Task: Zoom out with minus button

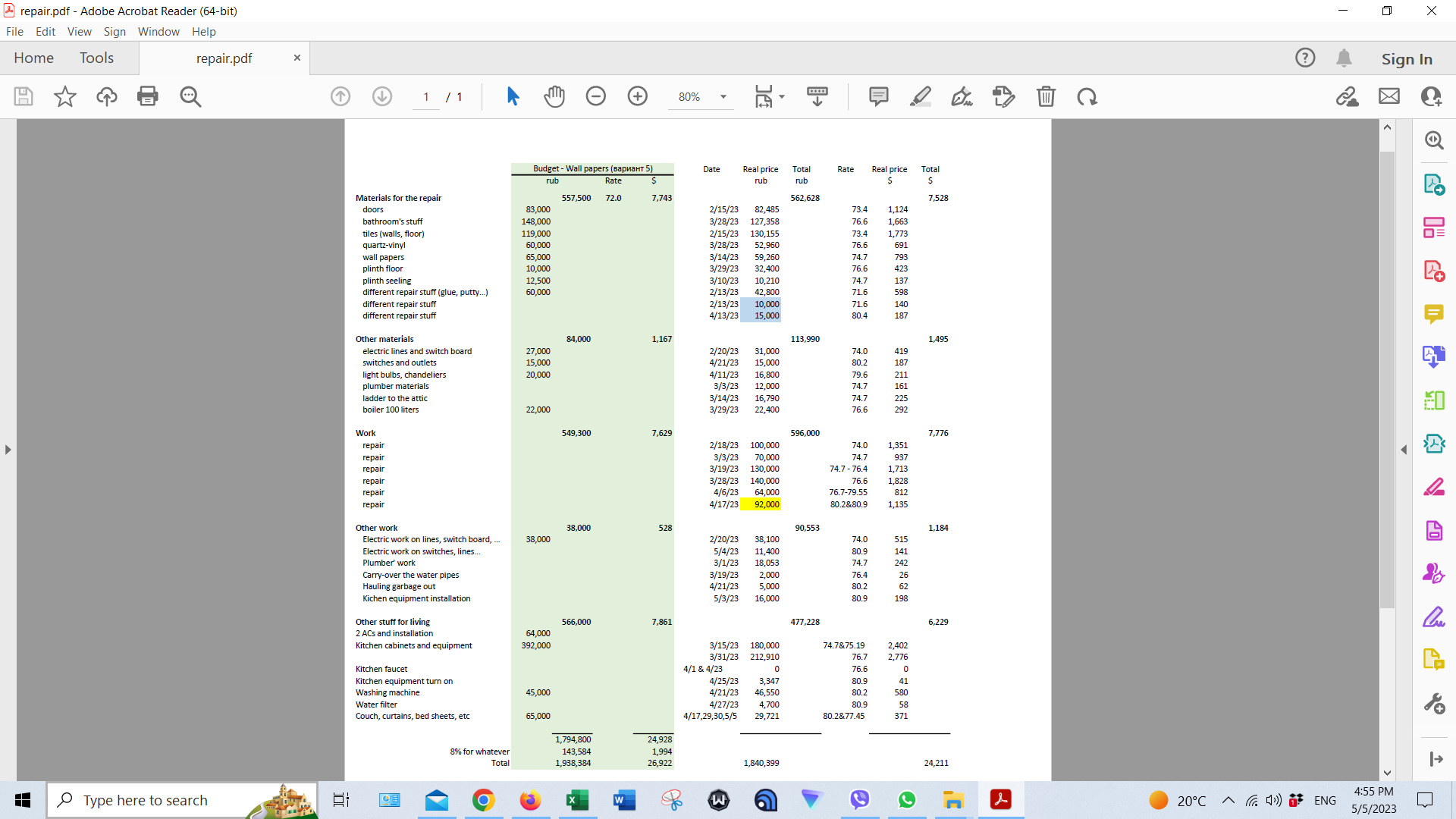Action: (595, 96)
